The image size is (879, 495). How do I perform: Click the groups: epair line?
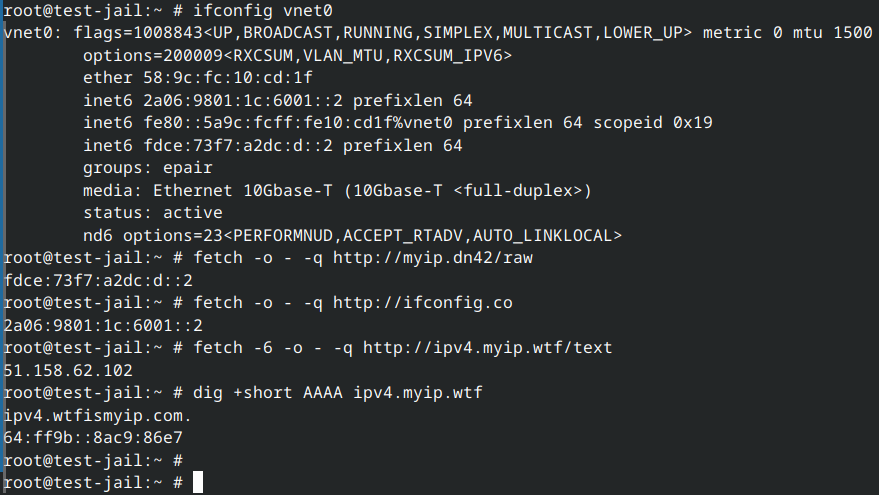pos(147,168)
